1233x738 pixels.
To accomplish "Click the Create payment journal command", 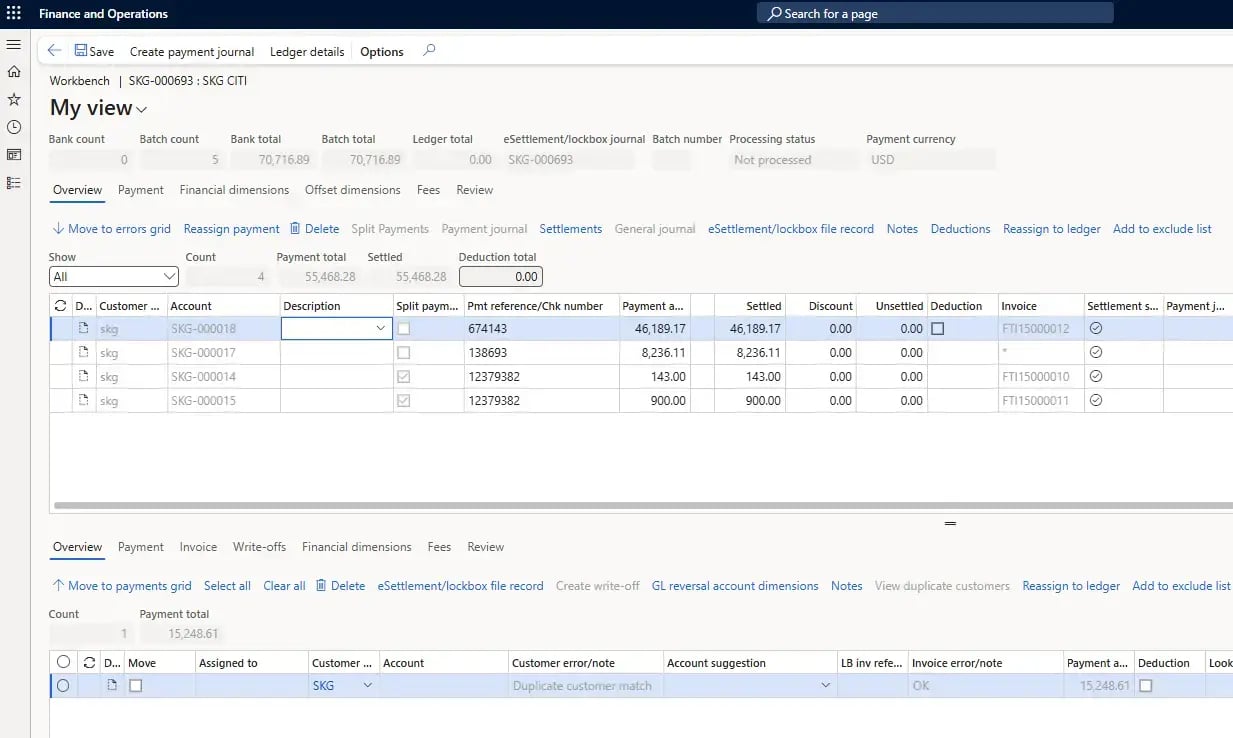I will point(191,51).
